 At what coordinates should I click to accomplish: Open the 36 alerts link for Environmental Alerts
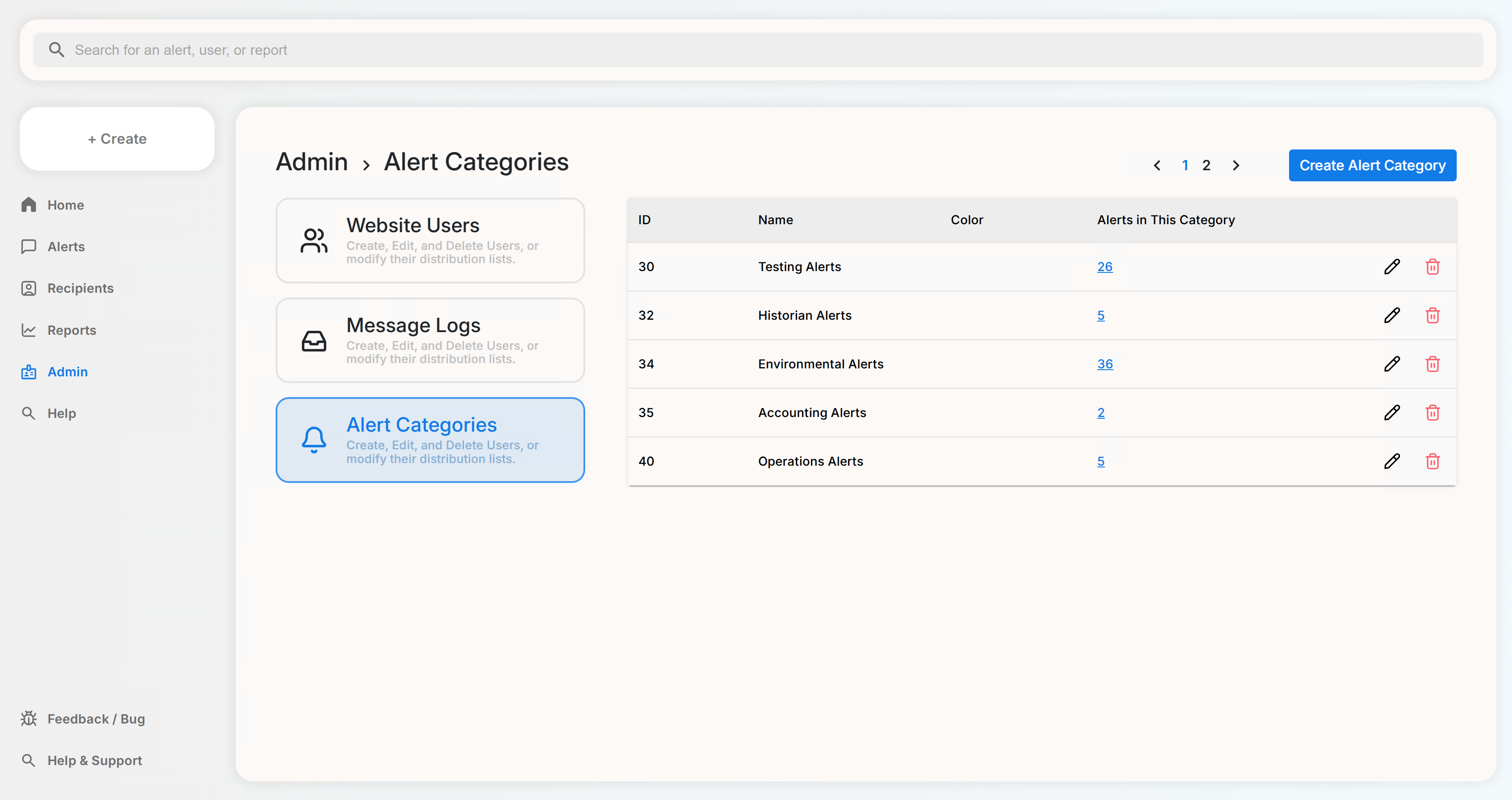coord(1105,364)
